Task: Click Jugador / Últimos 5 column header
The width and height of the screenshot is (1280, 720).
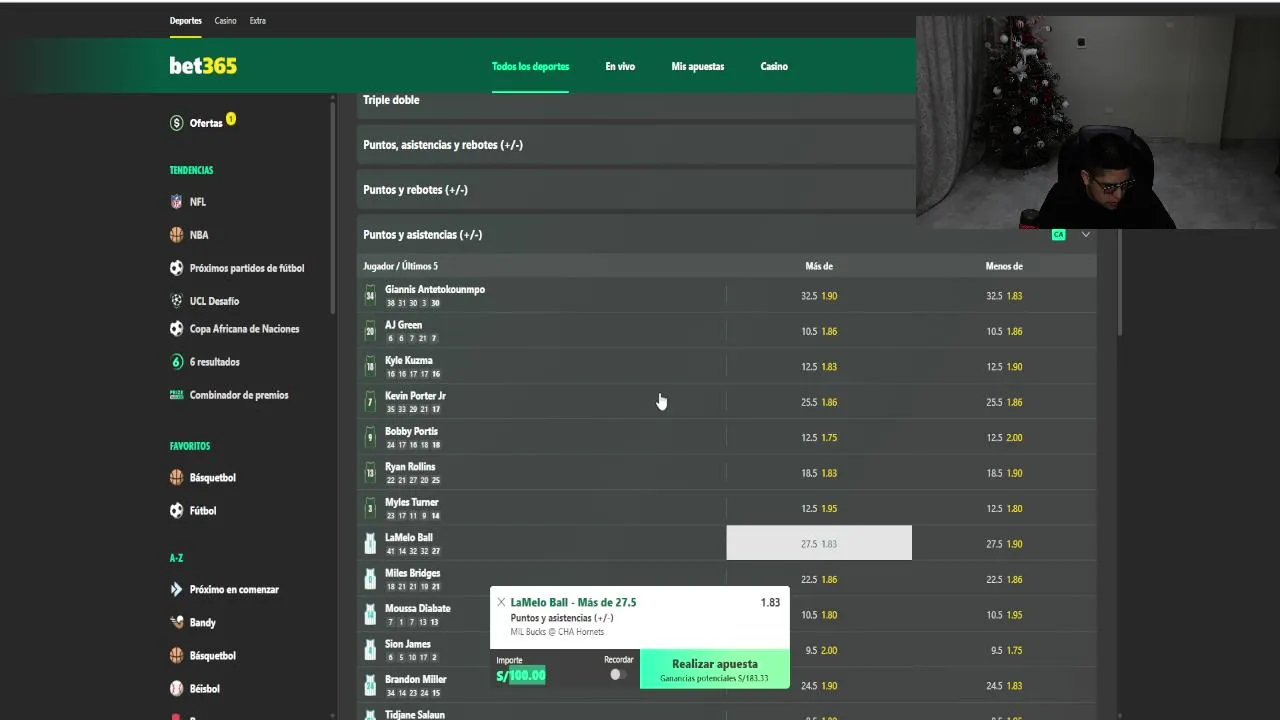Action: pos(400,266)
